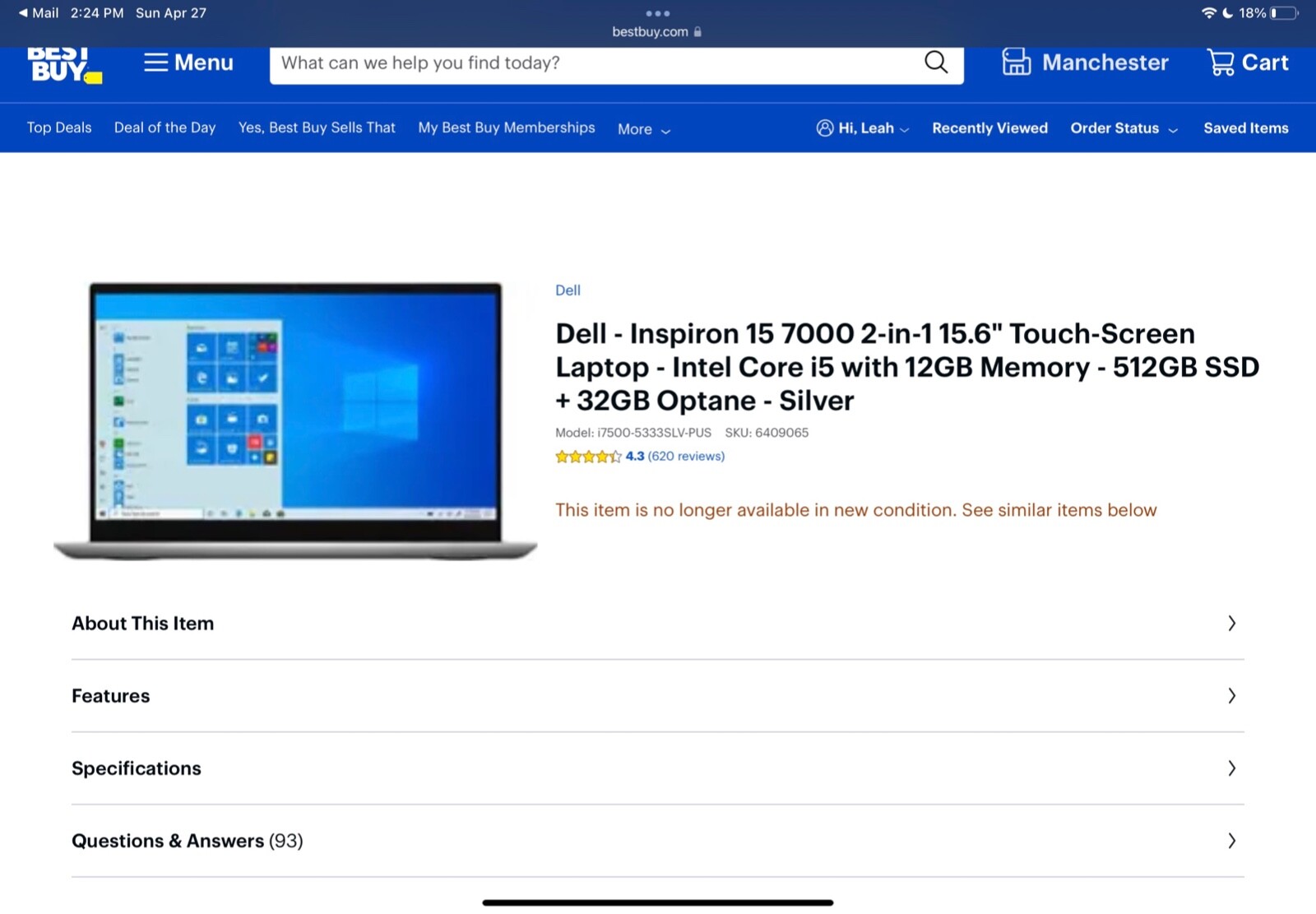Expand the More dropdown
This screenshot has height=914, width=1316.
click(644, 129)
